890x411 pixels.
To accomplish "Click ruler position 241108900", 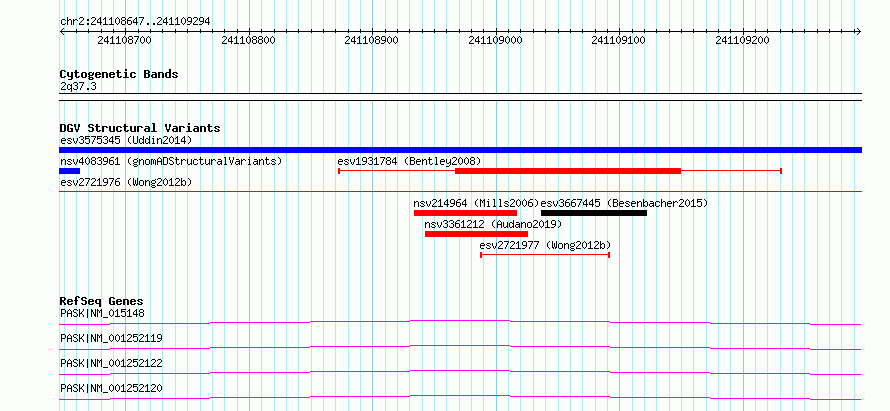I will point(372,40).
